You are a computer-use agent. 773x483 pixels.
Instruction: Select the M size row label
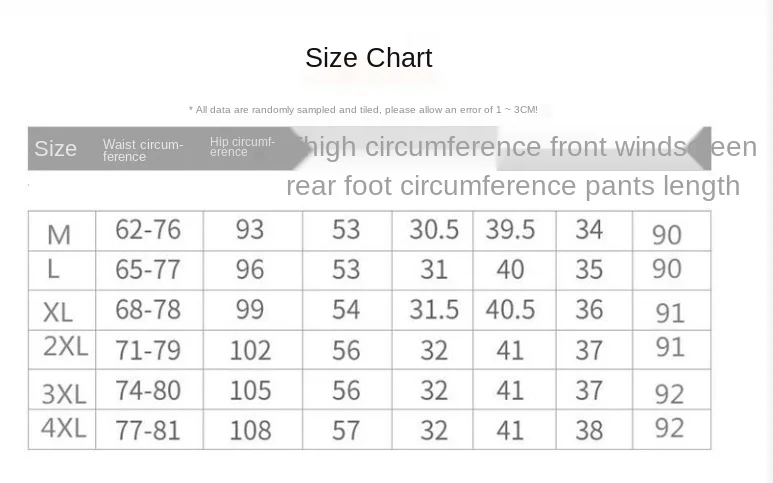click(x=59, y=234)
